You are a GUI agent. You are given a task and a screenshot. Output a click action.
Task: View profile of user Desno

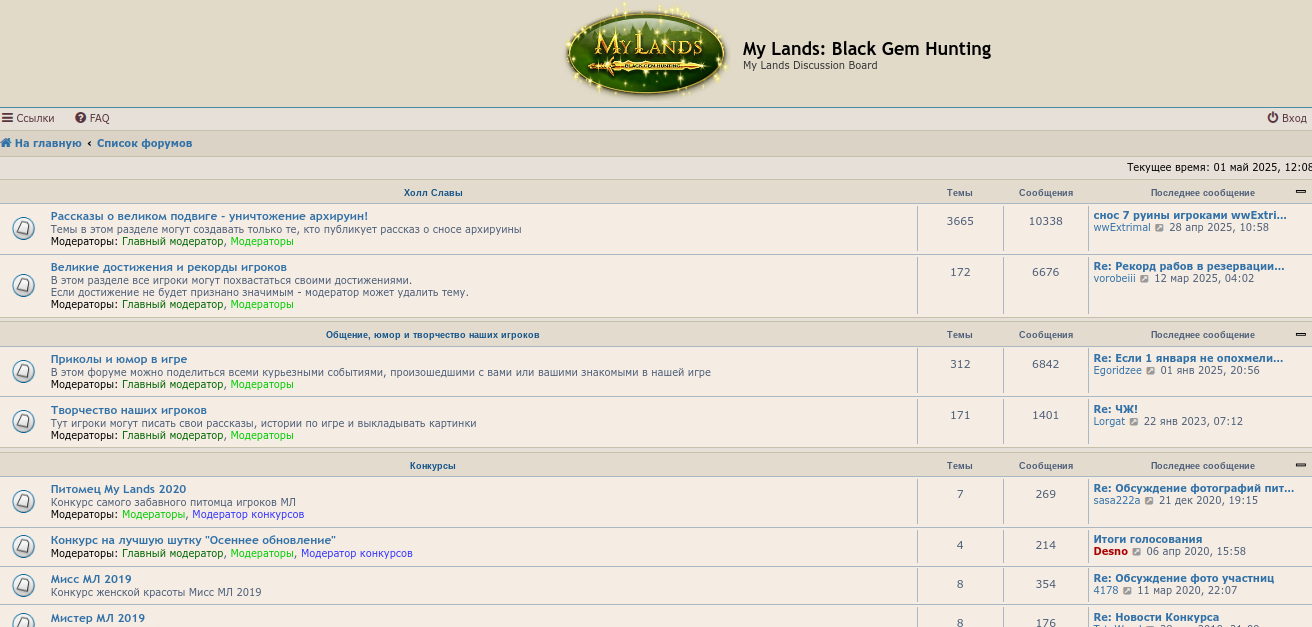pos(1111,552)
